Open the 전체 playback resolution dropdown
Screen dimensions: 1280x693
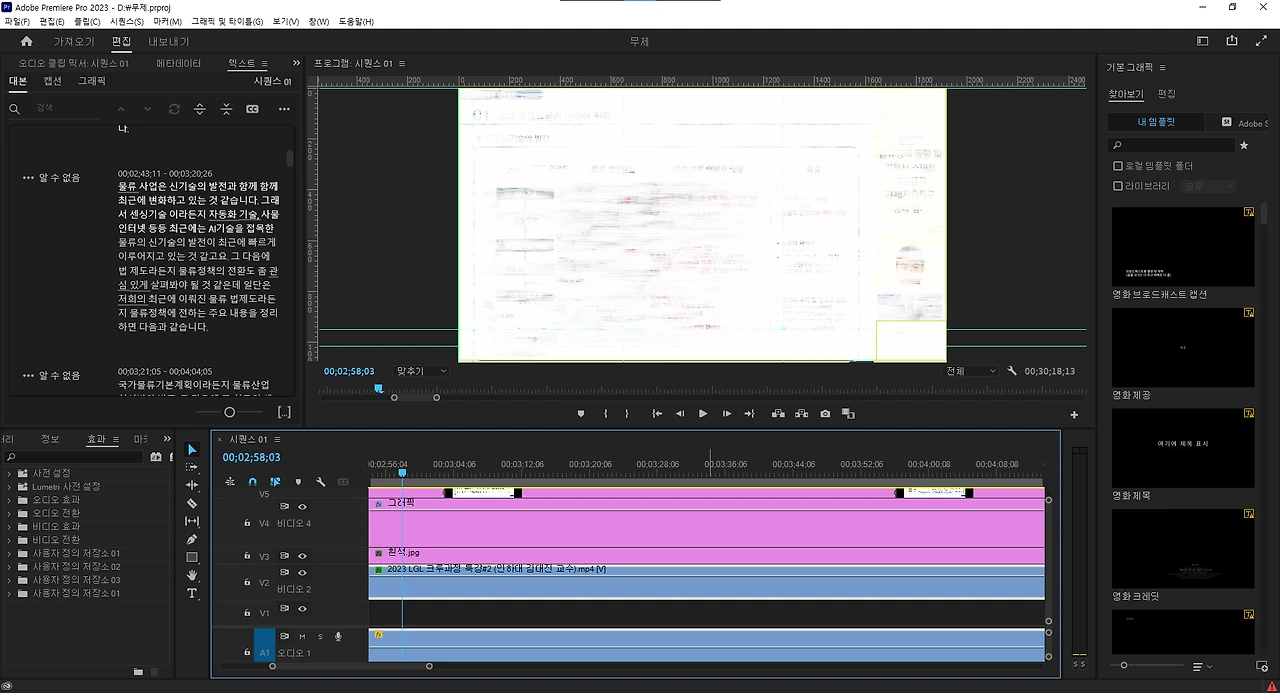click(971, 371)
